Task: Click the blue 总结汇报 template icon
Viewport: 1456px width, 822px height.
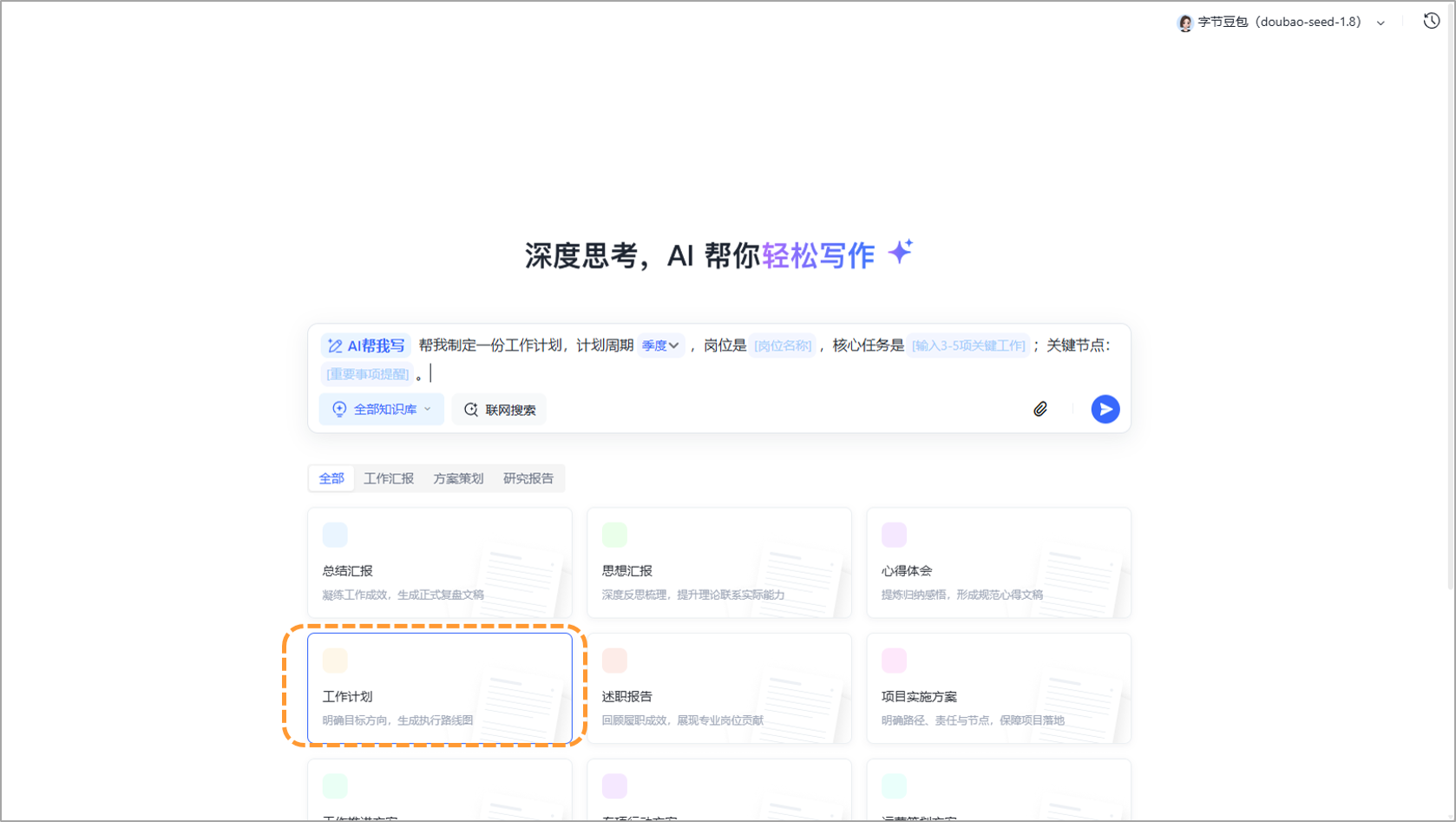Action: (x=335, y=535)
